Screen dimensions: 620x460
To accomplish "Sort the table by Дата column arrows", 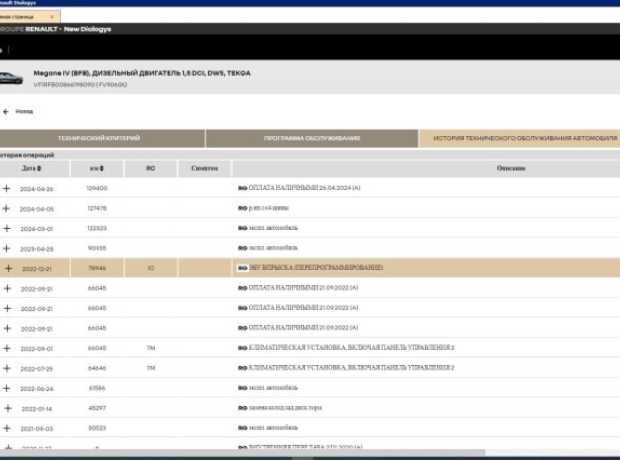I will click(39, 168).
